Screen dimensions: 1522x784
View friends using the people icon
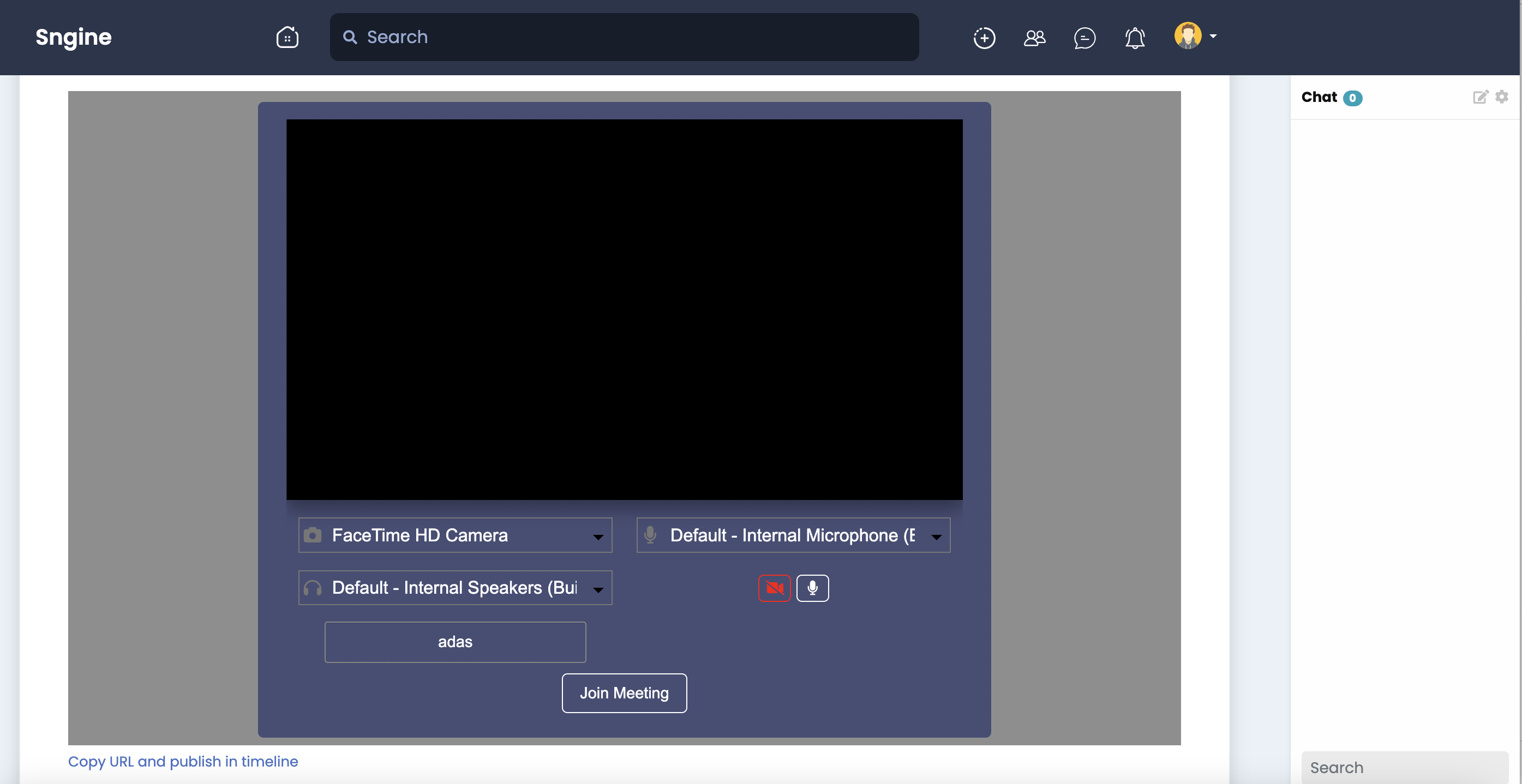click(1034, 37)
